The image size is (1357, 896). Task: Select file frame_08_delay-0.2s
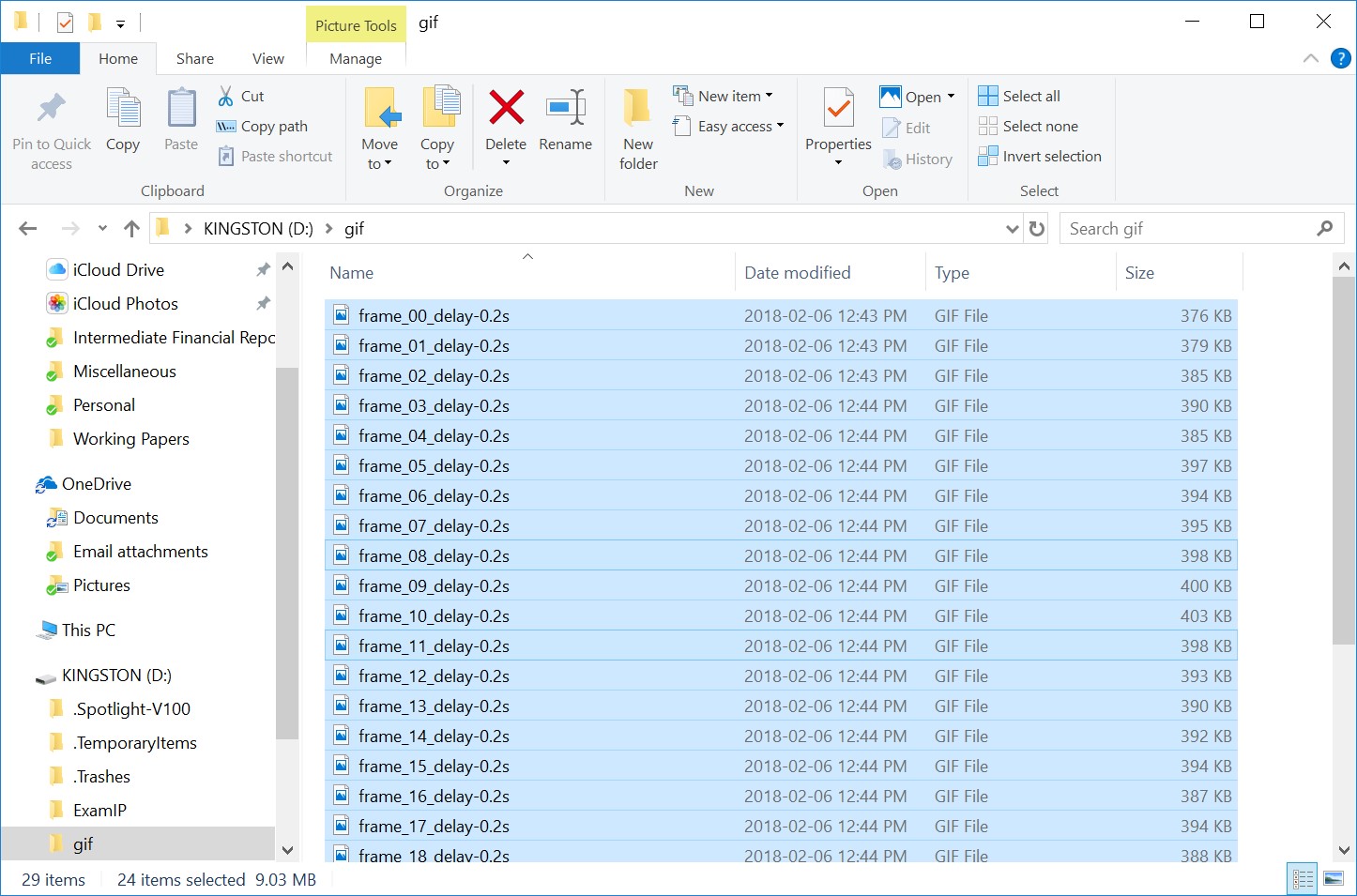(x=781, y=555)
